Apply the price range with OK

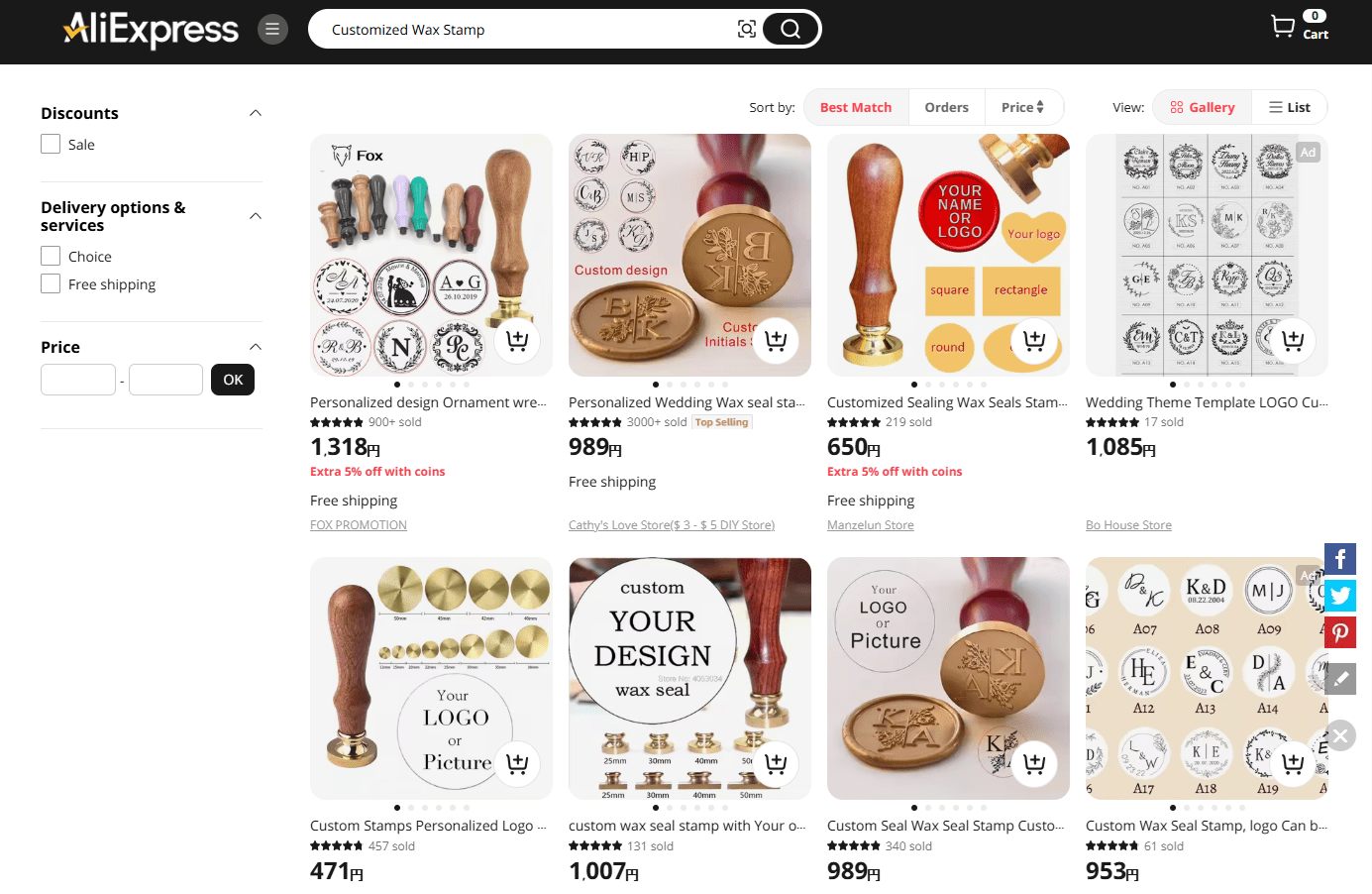[233, 380]
